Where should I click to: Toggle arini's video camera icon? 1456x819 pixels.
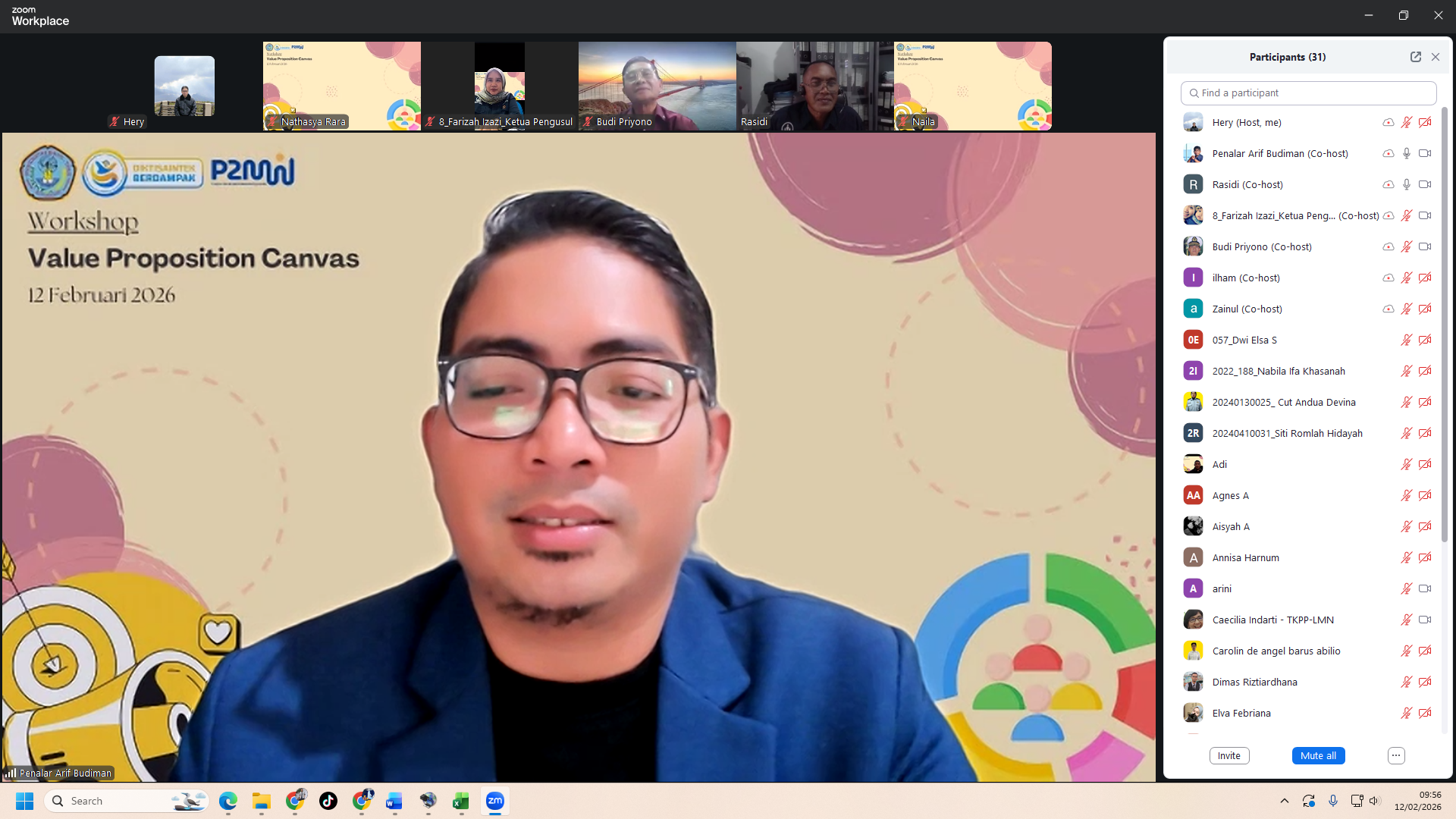(1425, 588)
